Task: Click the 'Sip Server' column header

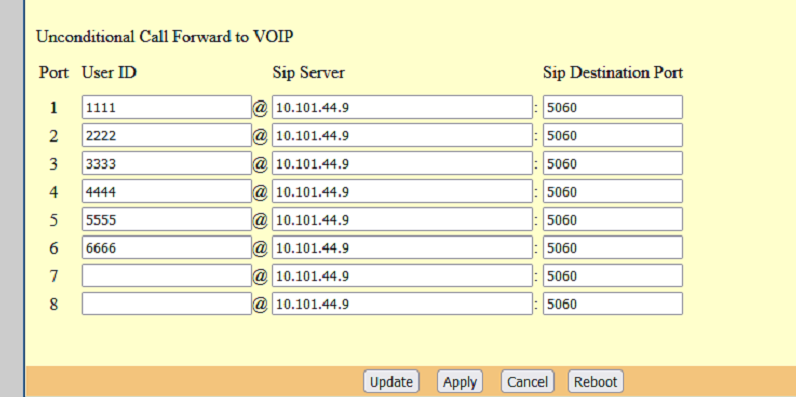Action: 308,73
